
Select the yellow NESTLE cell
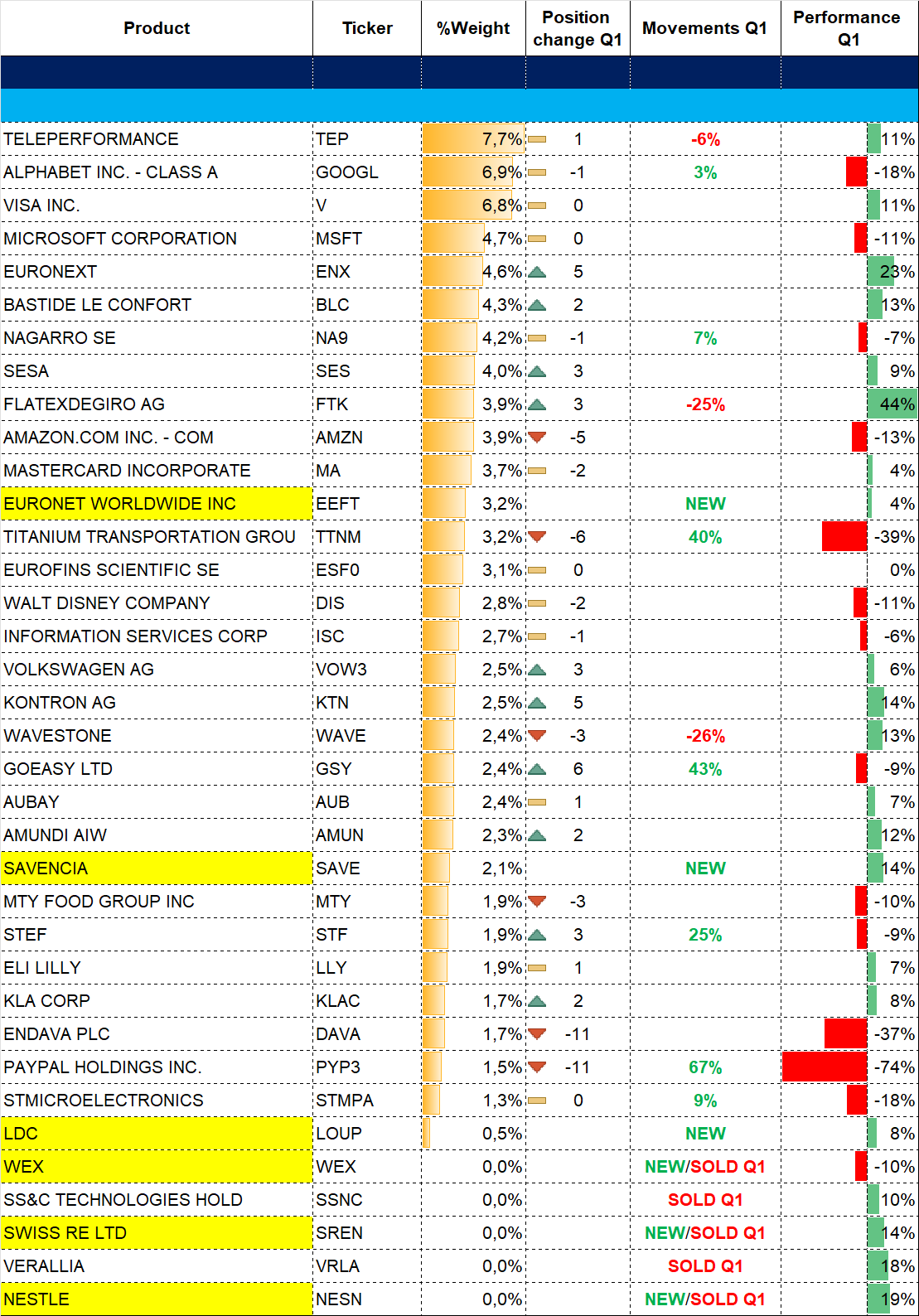click(157, 1299)
